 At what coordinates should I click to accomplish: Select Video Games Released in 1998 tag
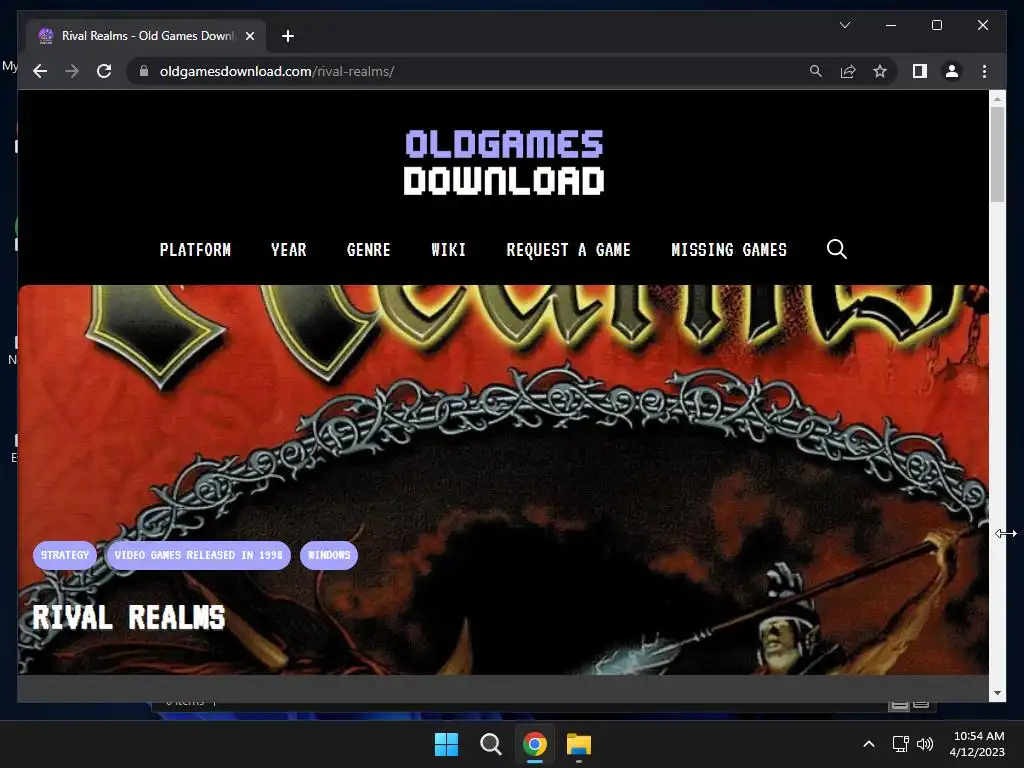coord(199,555)
